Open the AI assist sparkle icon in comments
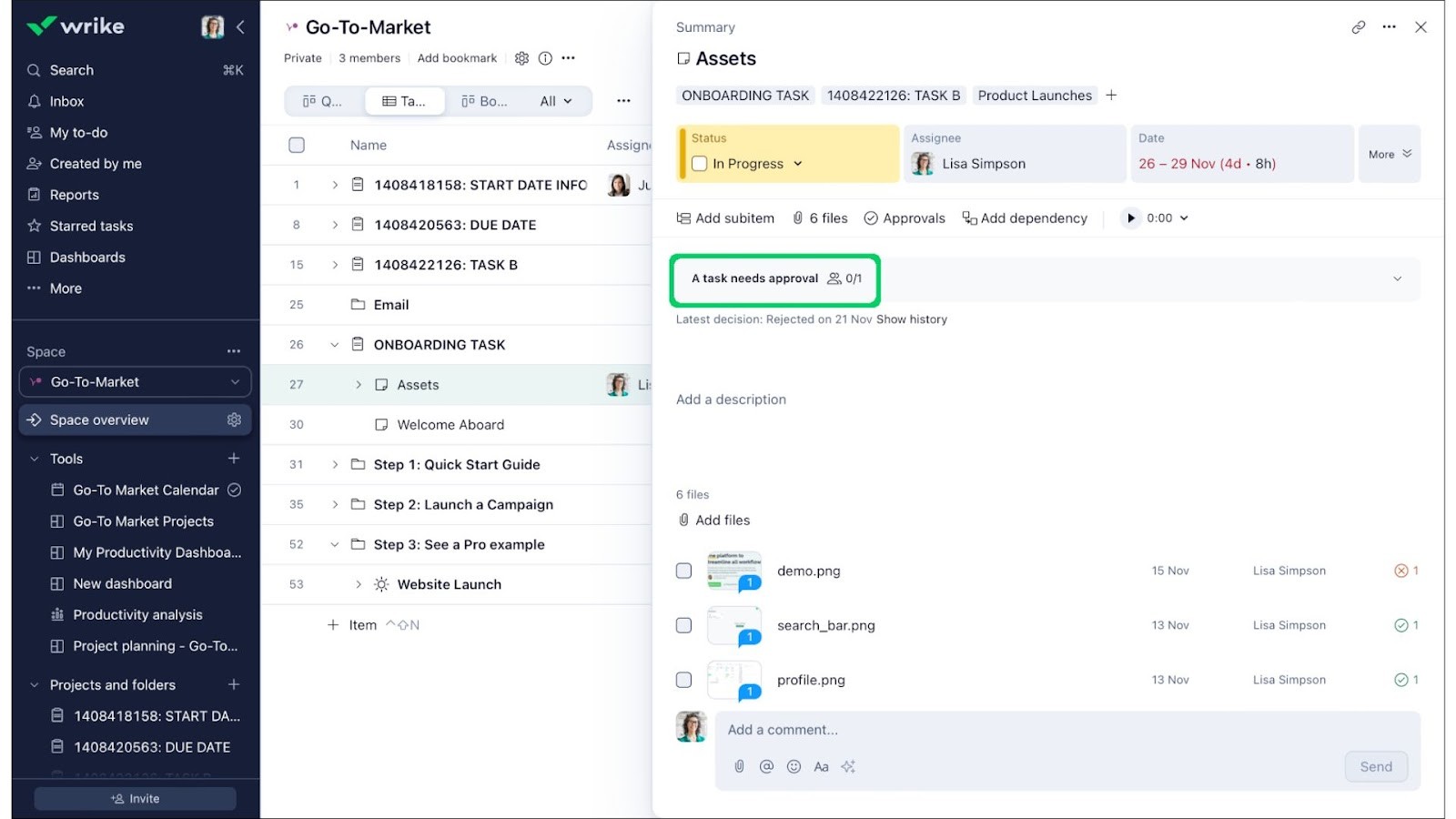 (x=848, y=766)
